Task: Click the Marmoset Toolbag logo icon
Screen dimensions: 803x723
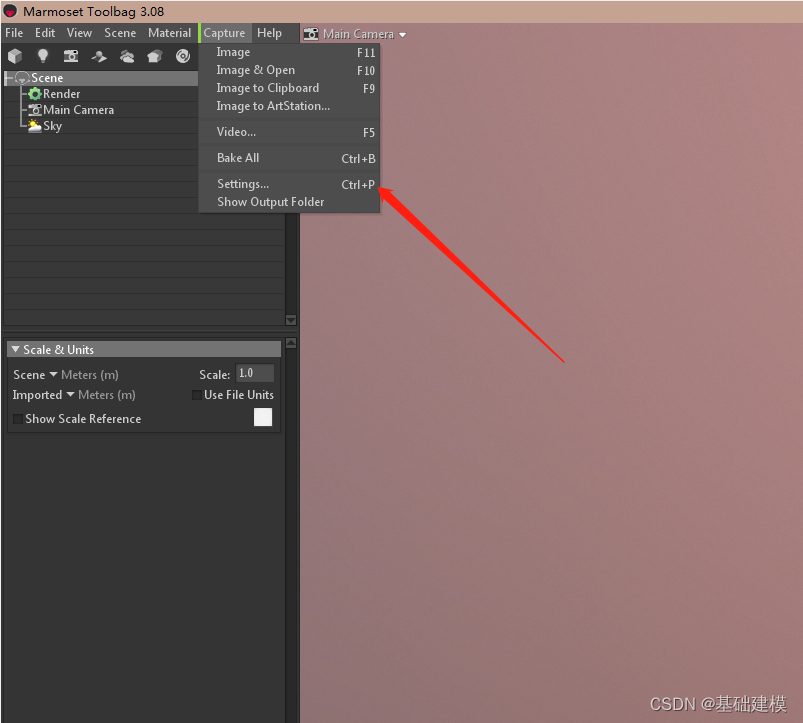Action: (x=10, y=11)
